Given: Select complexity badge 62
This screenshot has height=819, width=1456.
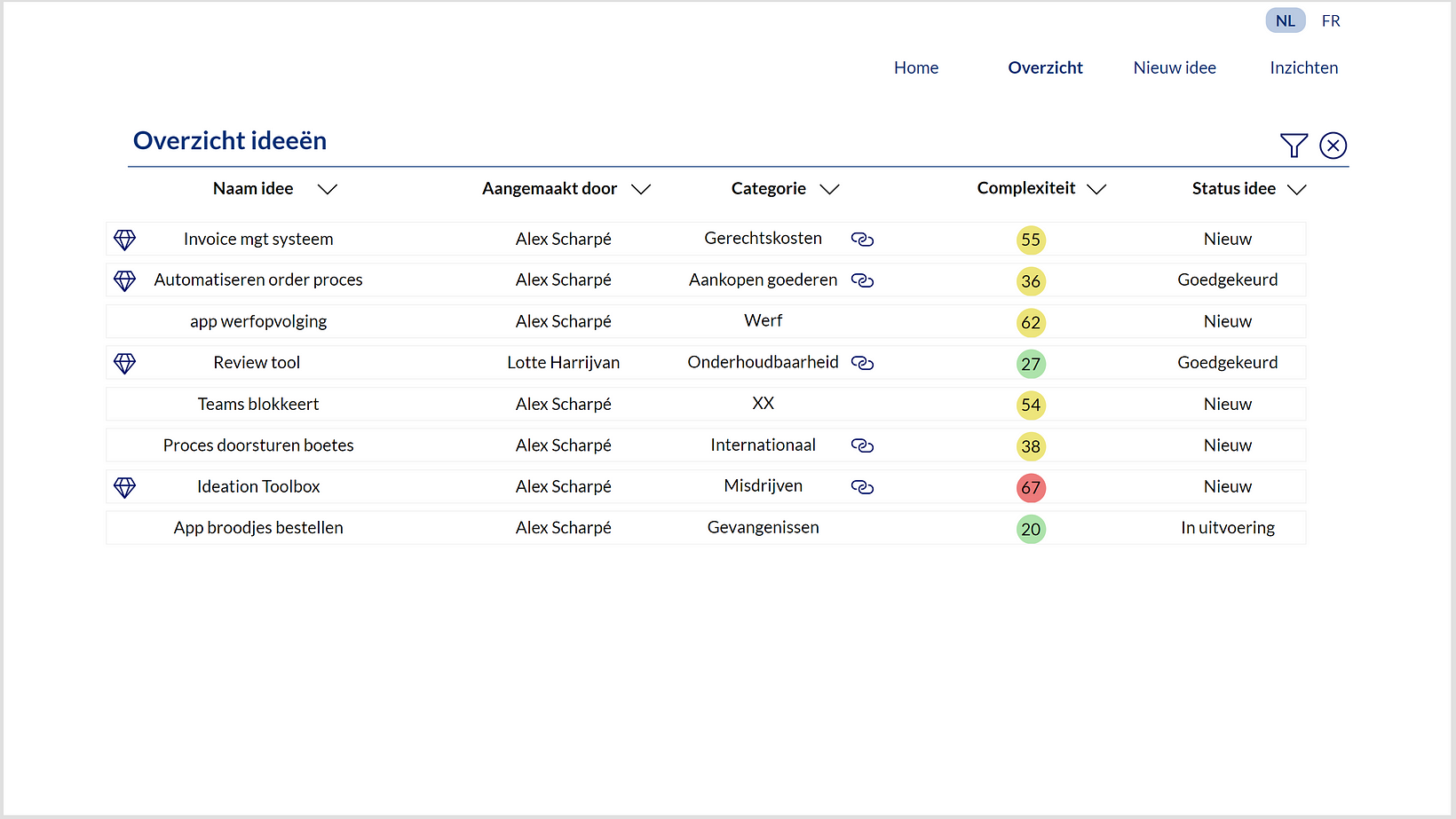Looking at the screenshot, I should pos(1031,322).
